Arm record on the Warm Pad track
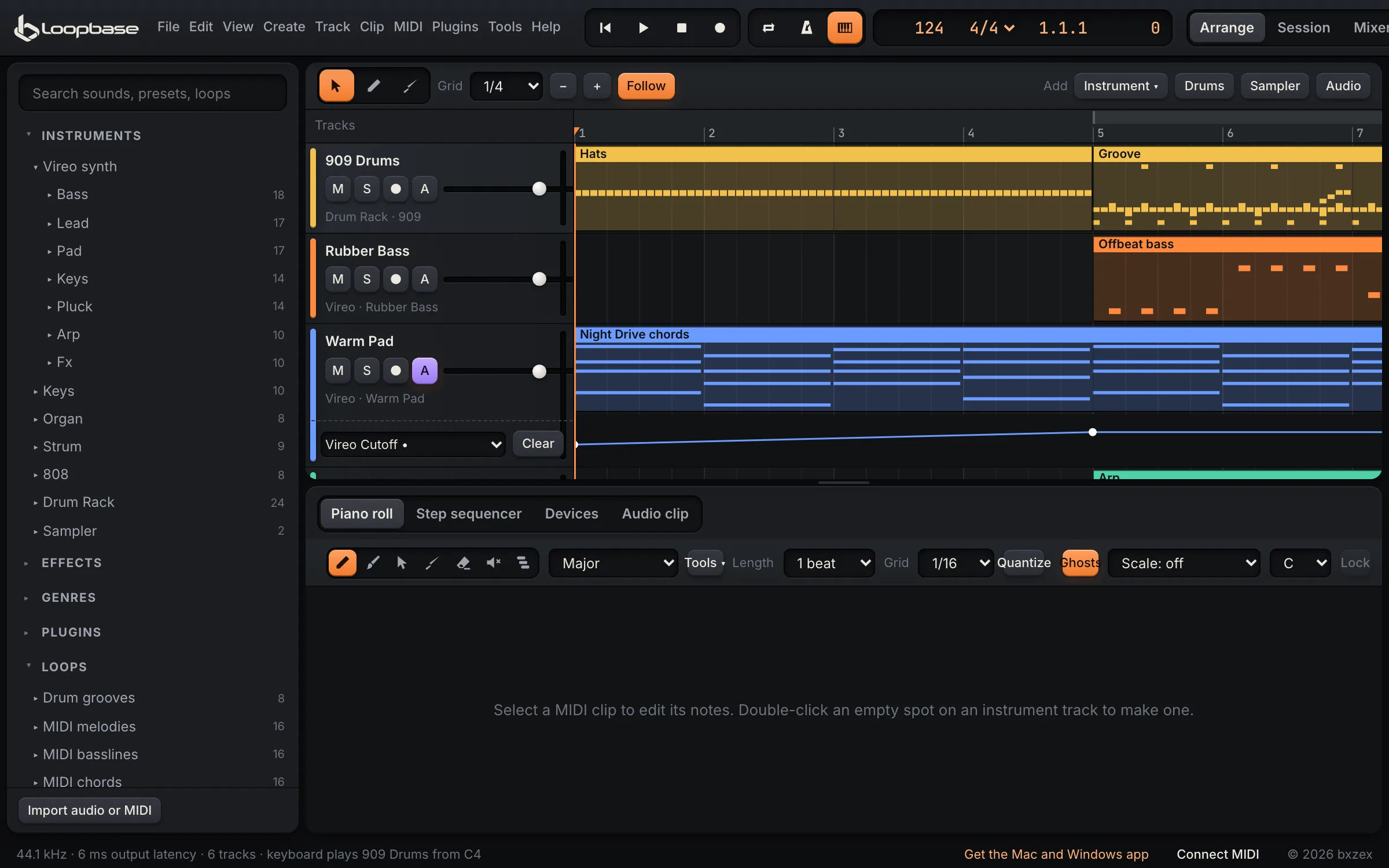 (396, 370)
